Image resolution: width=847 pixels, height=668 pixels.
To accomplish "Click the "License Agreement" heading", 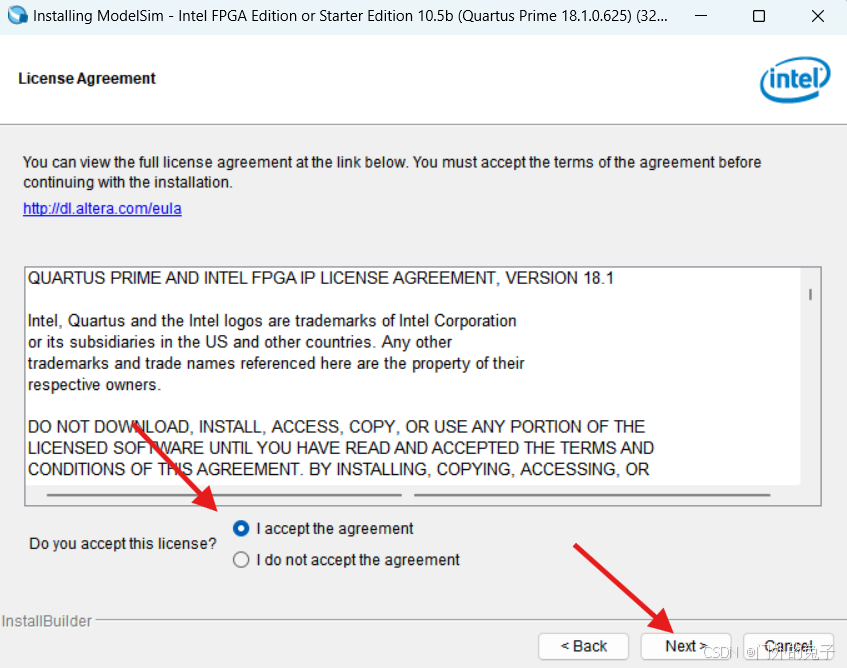I will pyautogui.click(x=87, y=79).
